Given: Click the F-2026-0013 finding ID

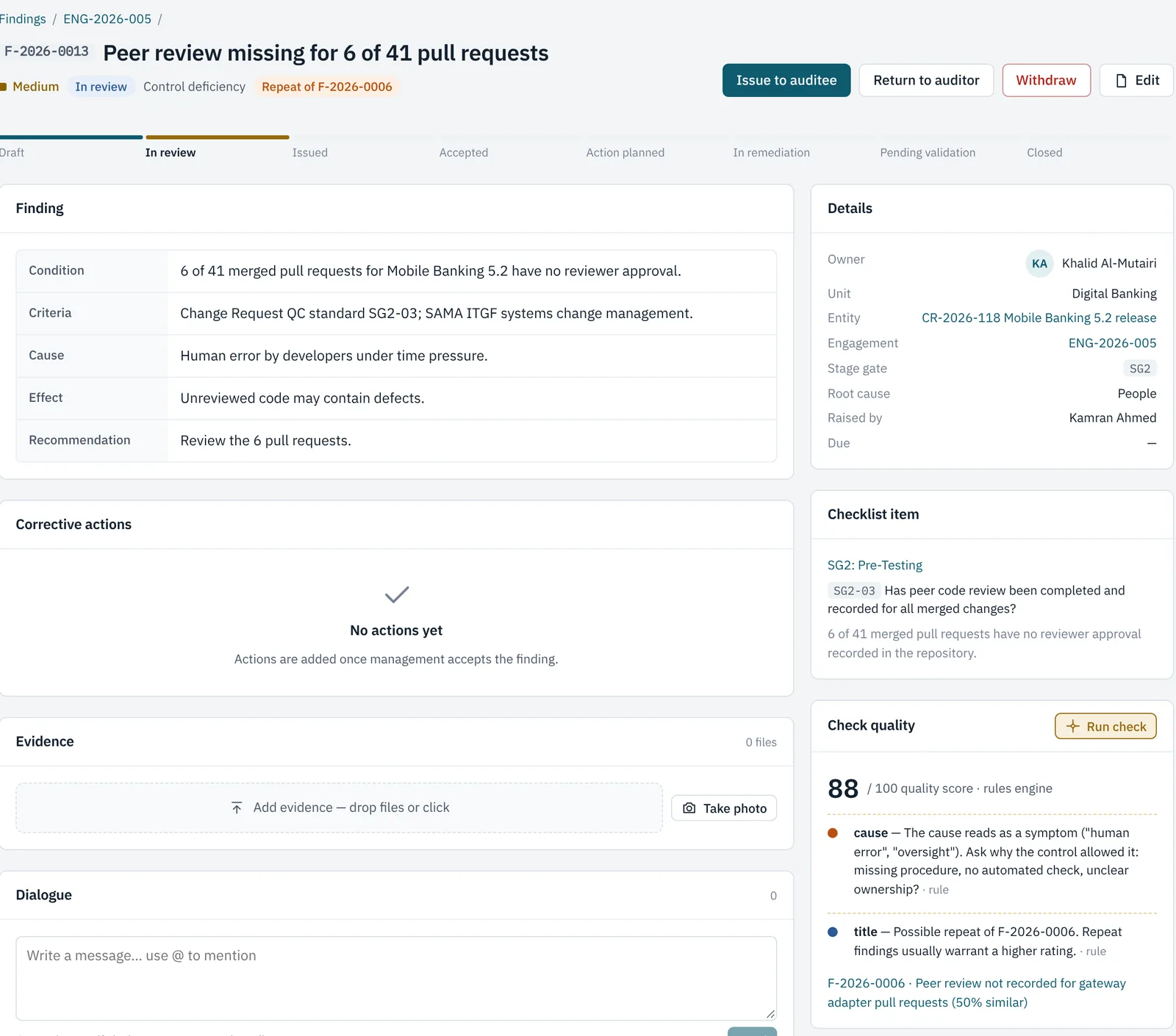Looking at the screenshot, I should (46, 51).
